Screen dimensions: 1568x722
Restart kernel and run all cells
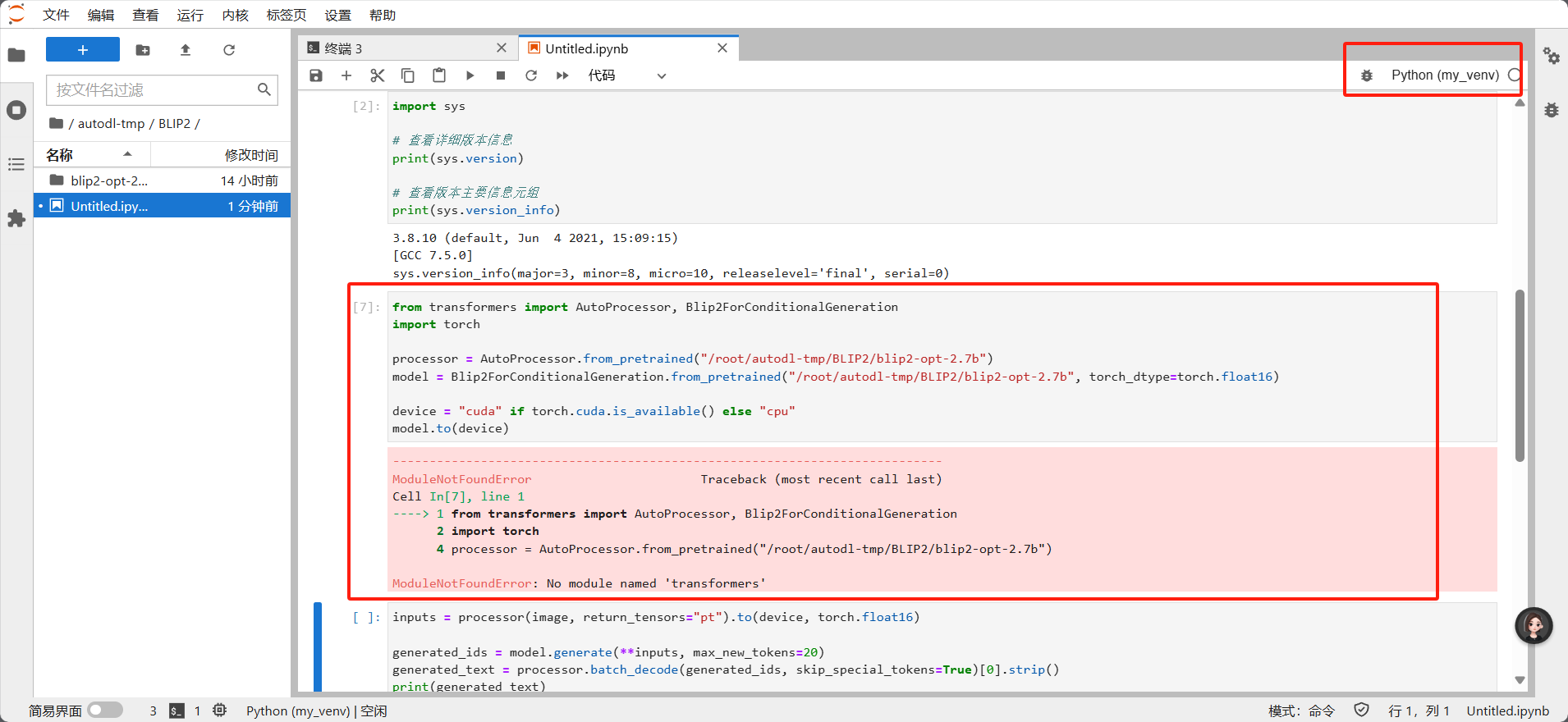pyautogui.click(x=562, y=75)
